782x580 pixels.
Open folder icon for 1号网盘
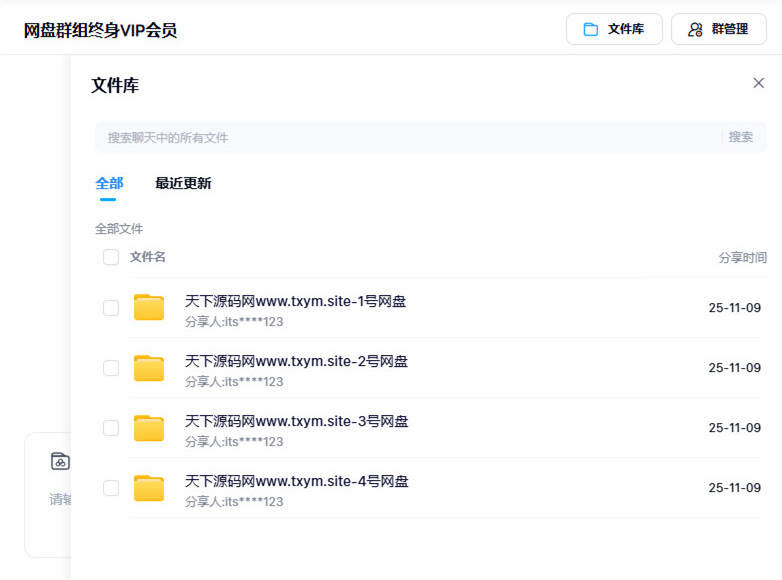tap(149, 308)
